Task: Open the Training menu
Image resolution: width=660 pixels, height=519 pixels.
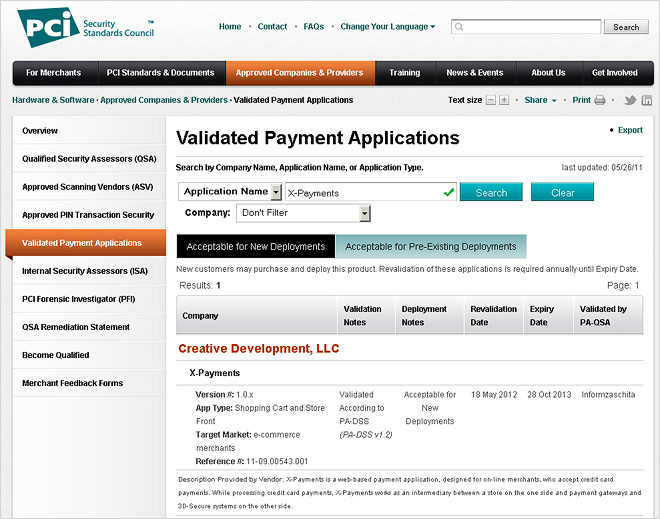Action: (405, 73)
